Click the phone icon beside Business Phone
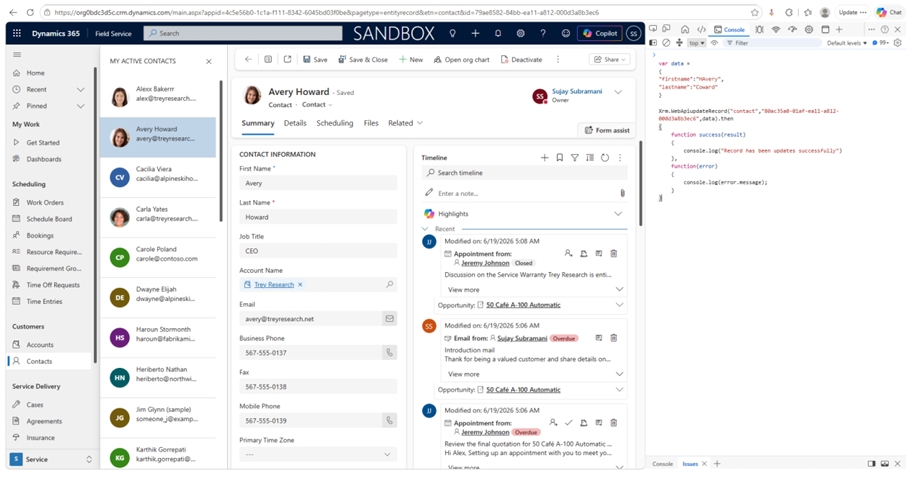The width and height of the screenshot is (922, 499). 389,353
